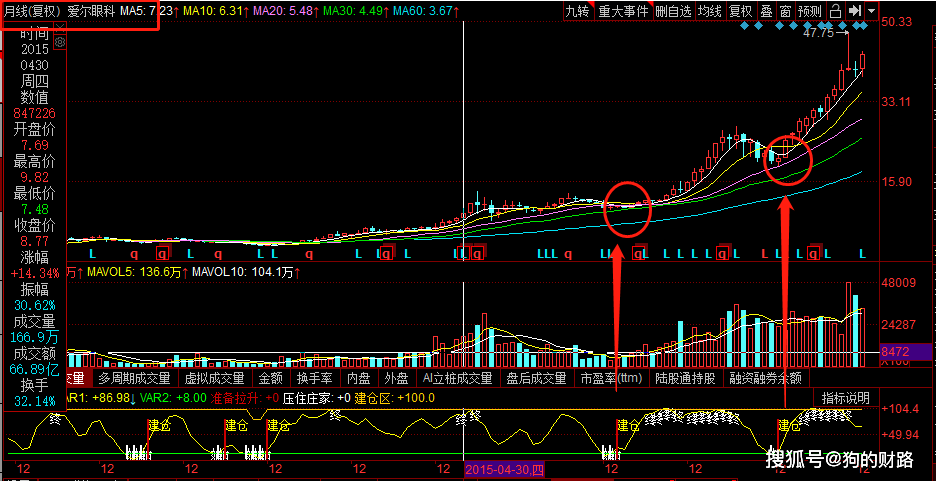The width and height of the screenshot is (936, 481).
Task: Click the jump-to-end arrow icon
Action: [x=854, y=10]
